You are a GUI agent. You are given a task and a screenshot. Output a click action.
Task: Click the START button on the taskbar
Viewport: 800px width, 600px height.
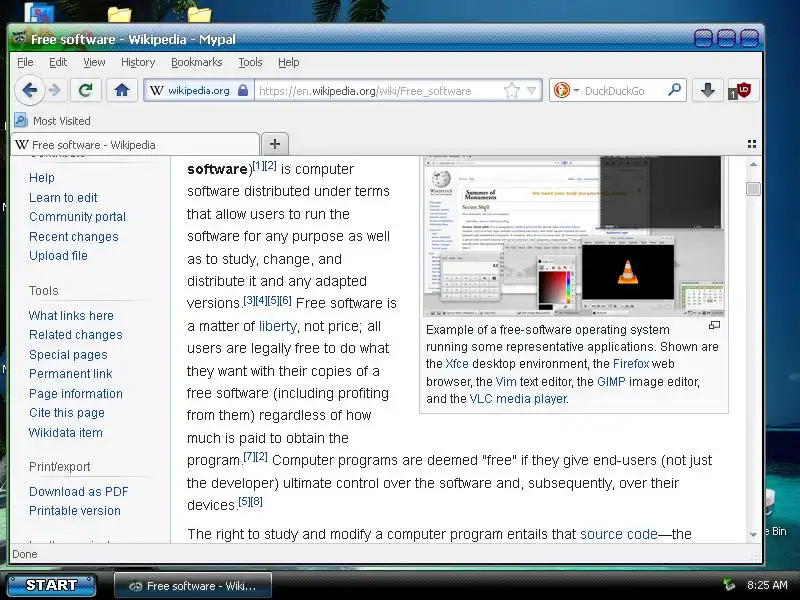(x=52, y=585)
